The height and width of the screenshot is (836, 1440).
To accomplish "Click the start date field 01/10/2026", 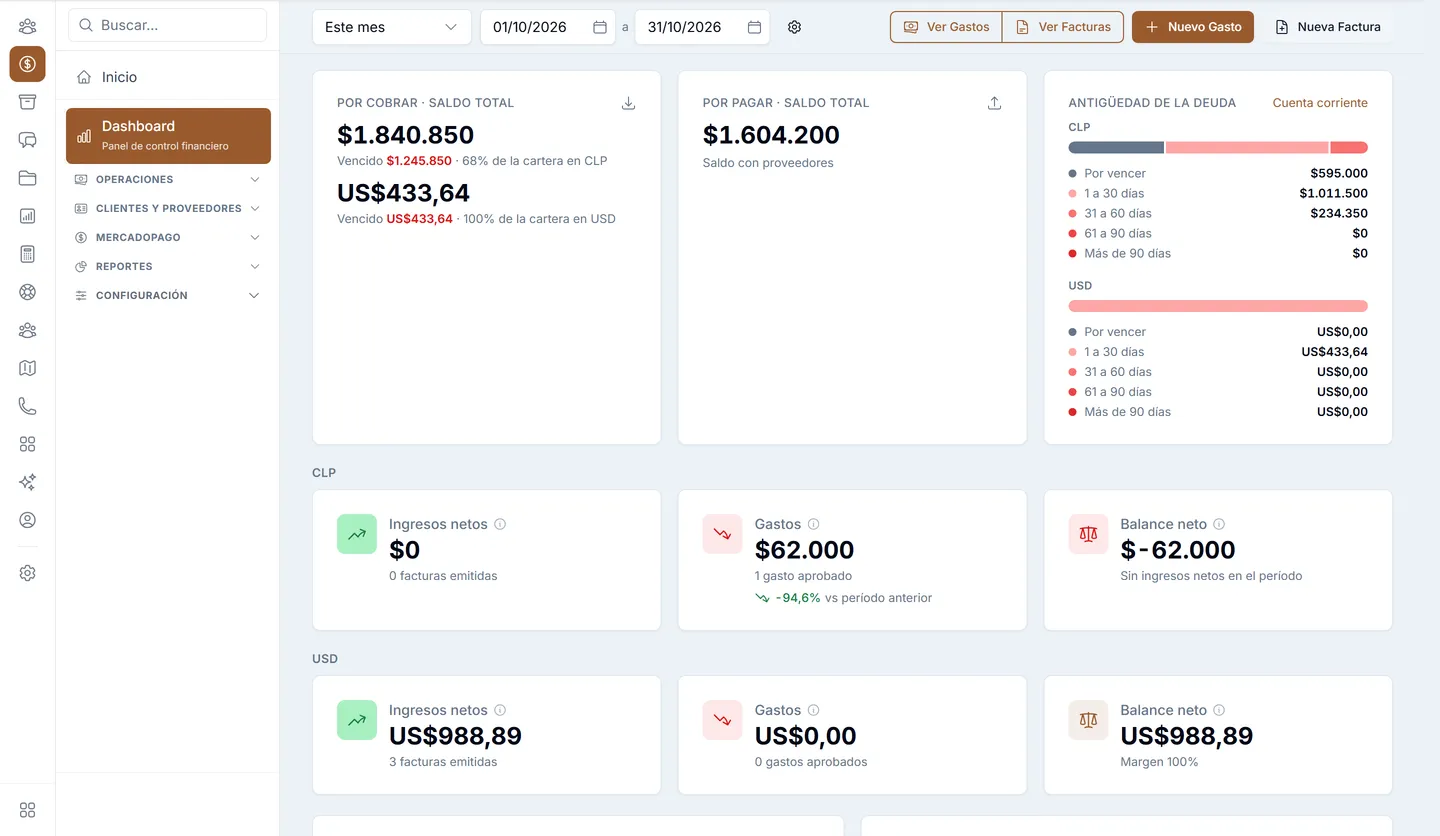I will 548,27.
